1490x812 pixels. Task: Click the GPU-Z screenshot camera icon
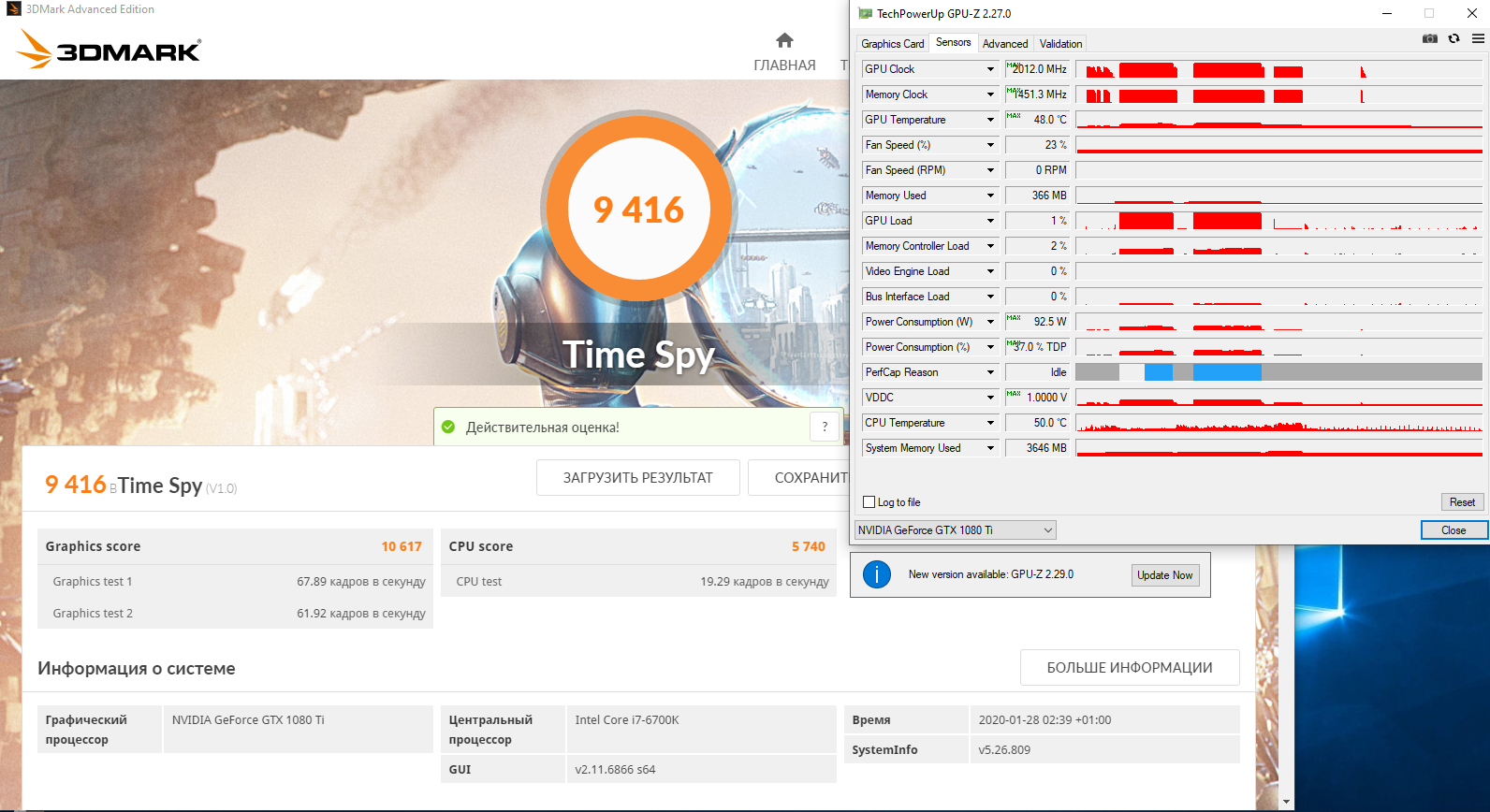(x=1429, y=38)
